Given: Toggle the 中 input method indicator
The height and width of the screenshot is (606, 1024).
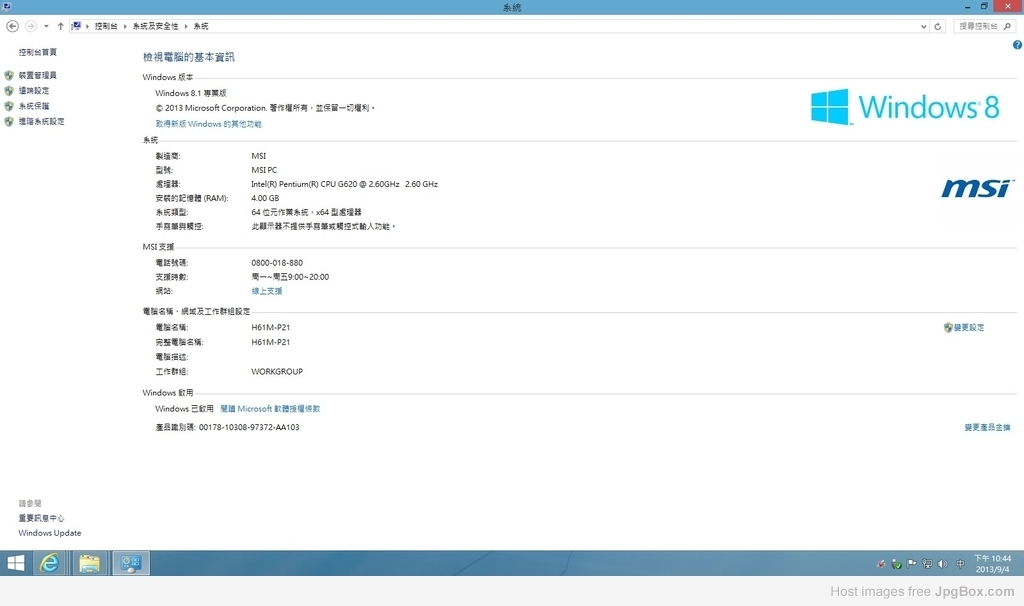Looking at the screenshot, I should [x=960, y=563].
